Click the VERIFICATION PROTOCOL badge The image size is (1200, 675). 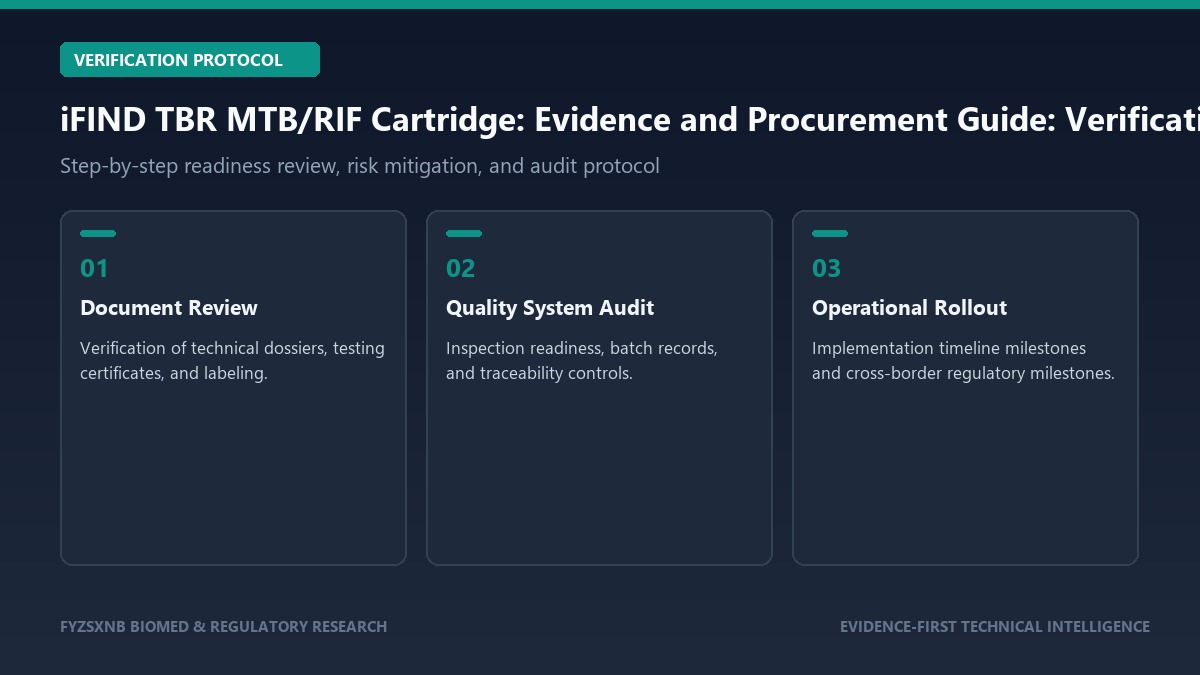(190, 60)
